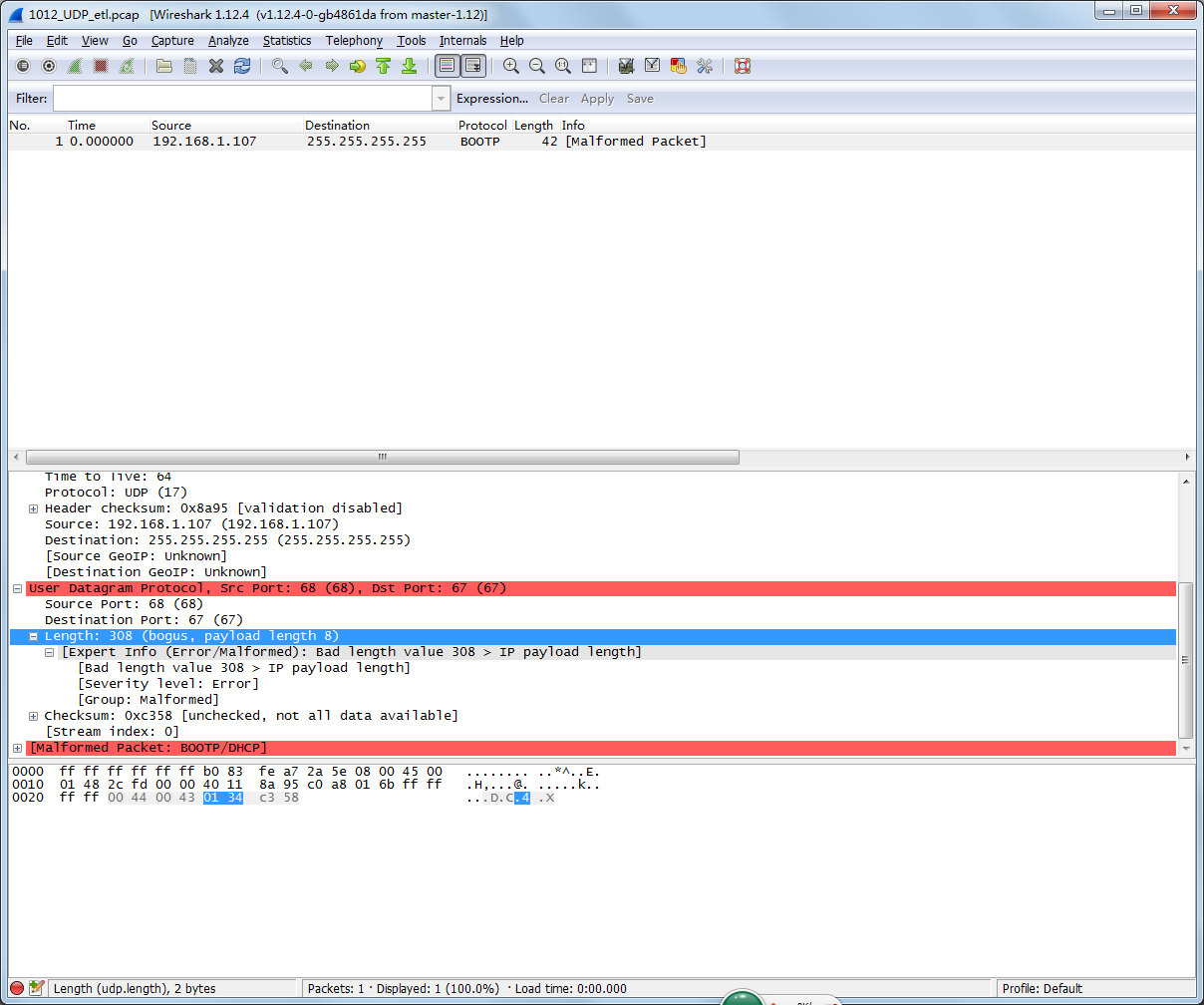Find a packet with magnifier icon

point(280,66)
